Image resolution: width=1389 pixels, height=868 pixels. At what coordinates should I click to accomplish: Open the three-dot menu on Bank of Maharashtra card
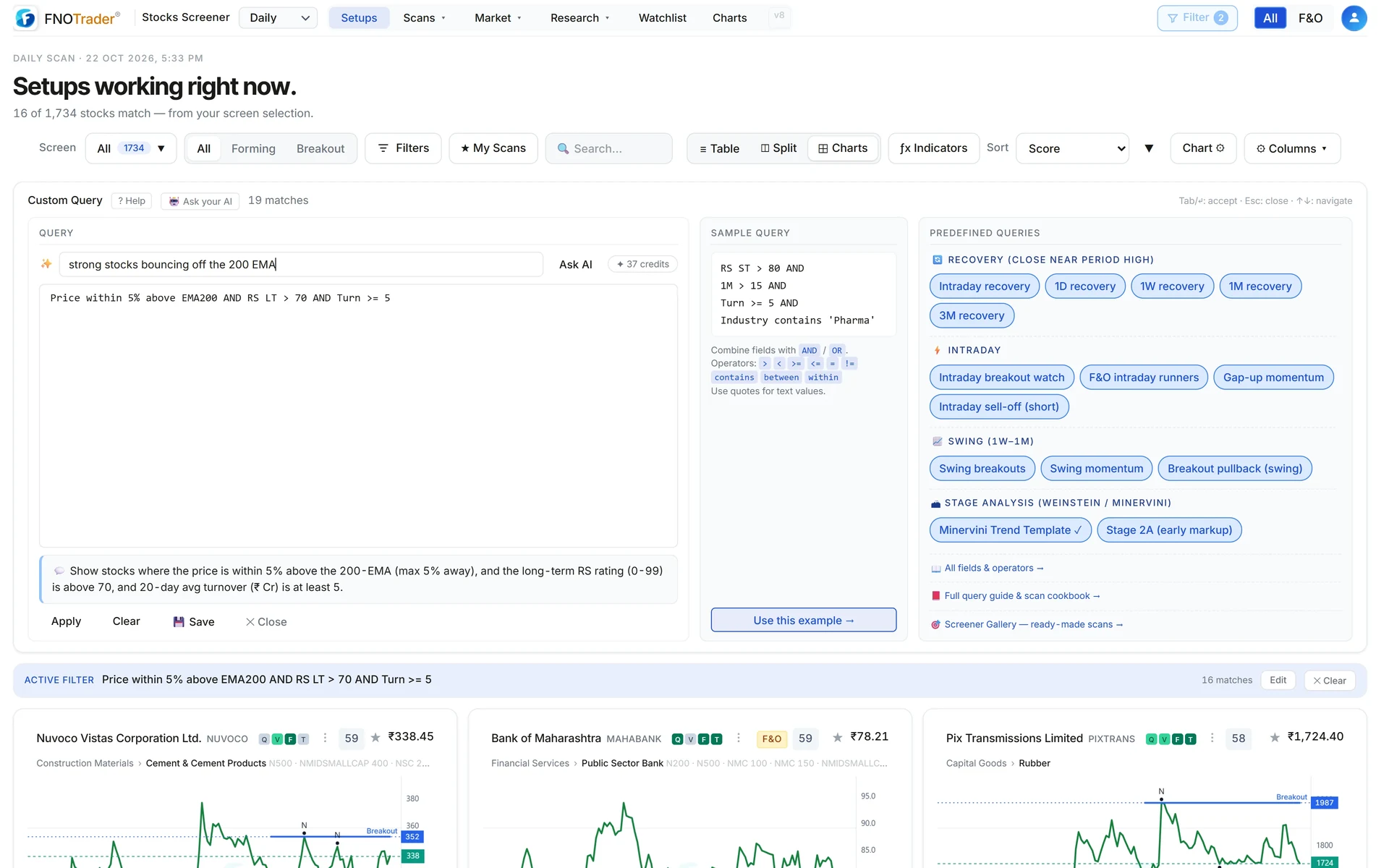pos(738,738)
